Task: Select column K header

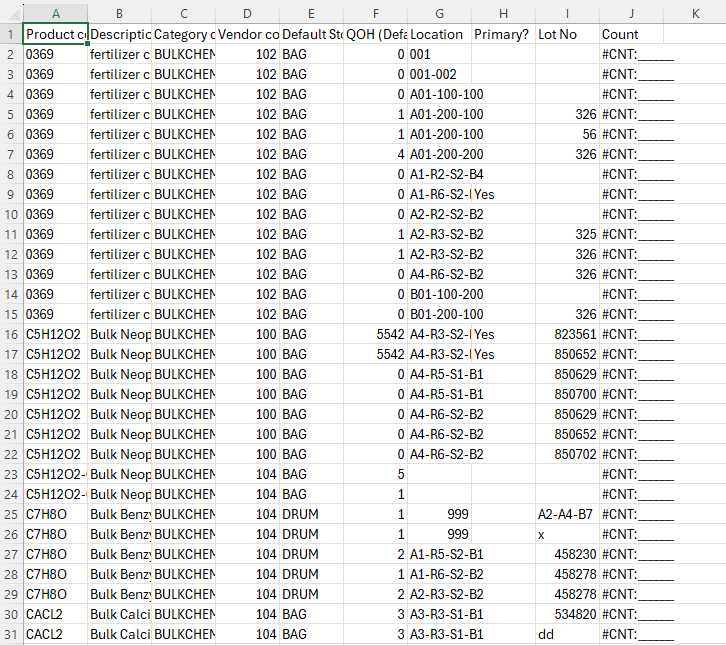Action: click(695, 14)
